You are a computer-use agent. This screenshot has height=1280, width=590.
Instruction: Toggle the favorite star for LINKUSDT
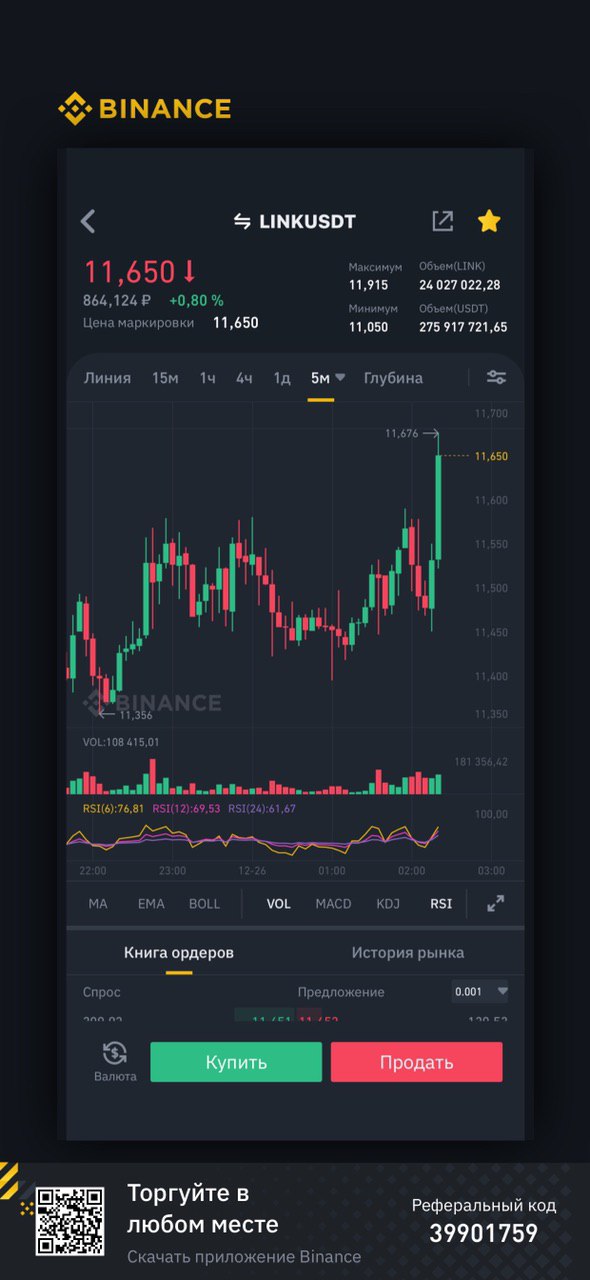tap(489, 221)
